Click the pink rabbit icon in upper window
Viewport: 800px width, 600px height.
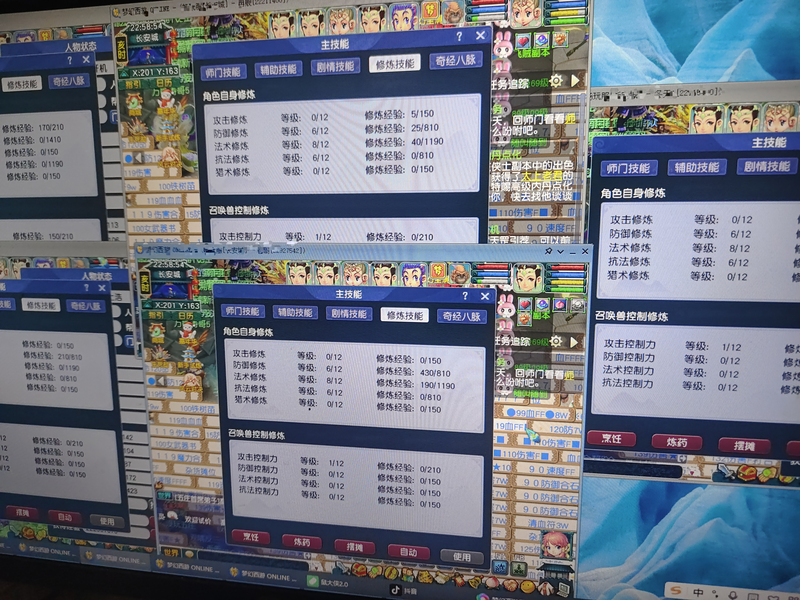click(x=503, y=46)
